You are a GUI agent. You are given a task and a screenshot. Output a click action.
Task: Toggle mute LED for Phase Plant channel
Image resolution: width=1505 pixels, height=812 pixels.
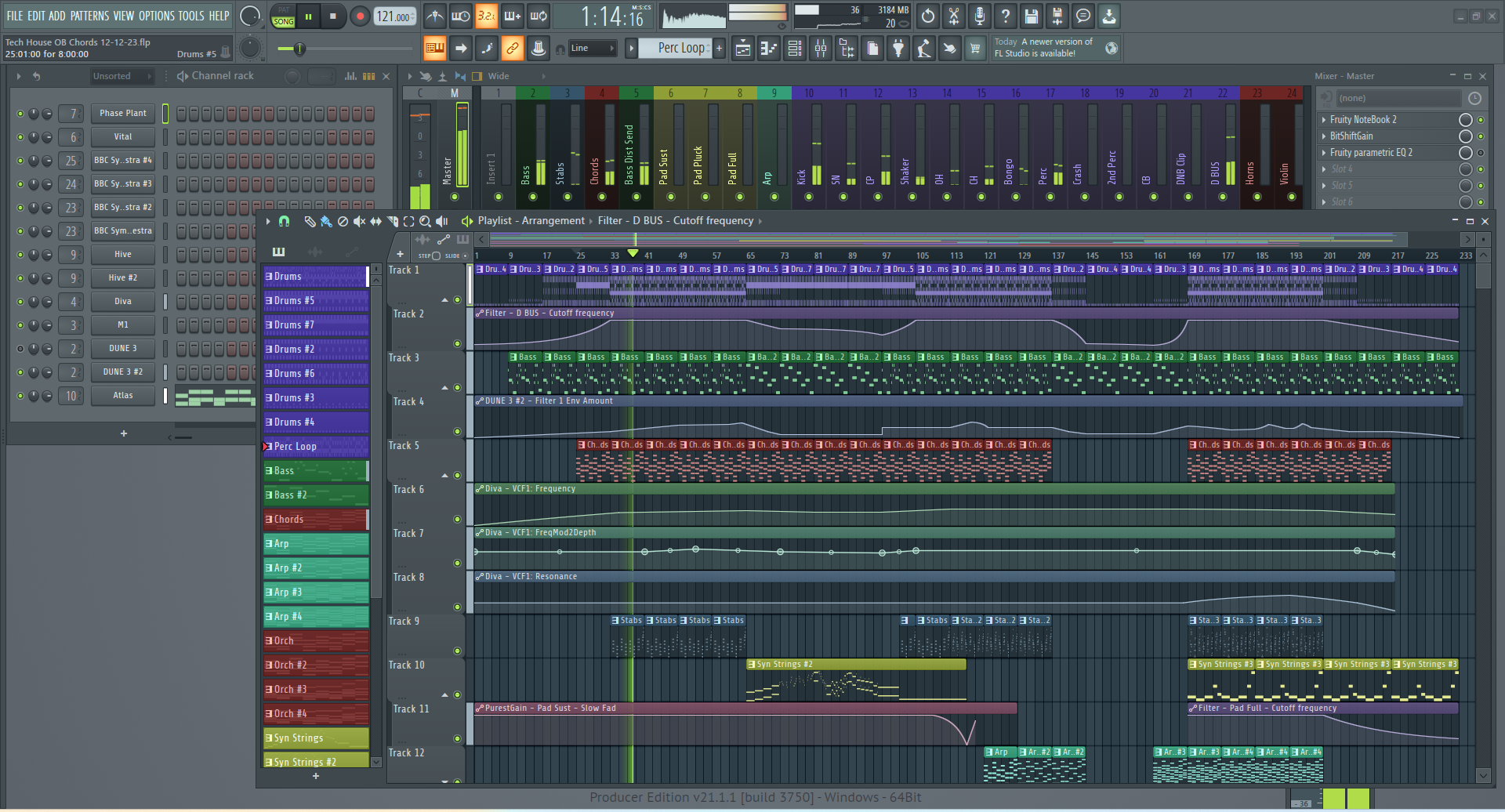[20, 114]
